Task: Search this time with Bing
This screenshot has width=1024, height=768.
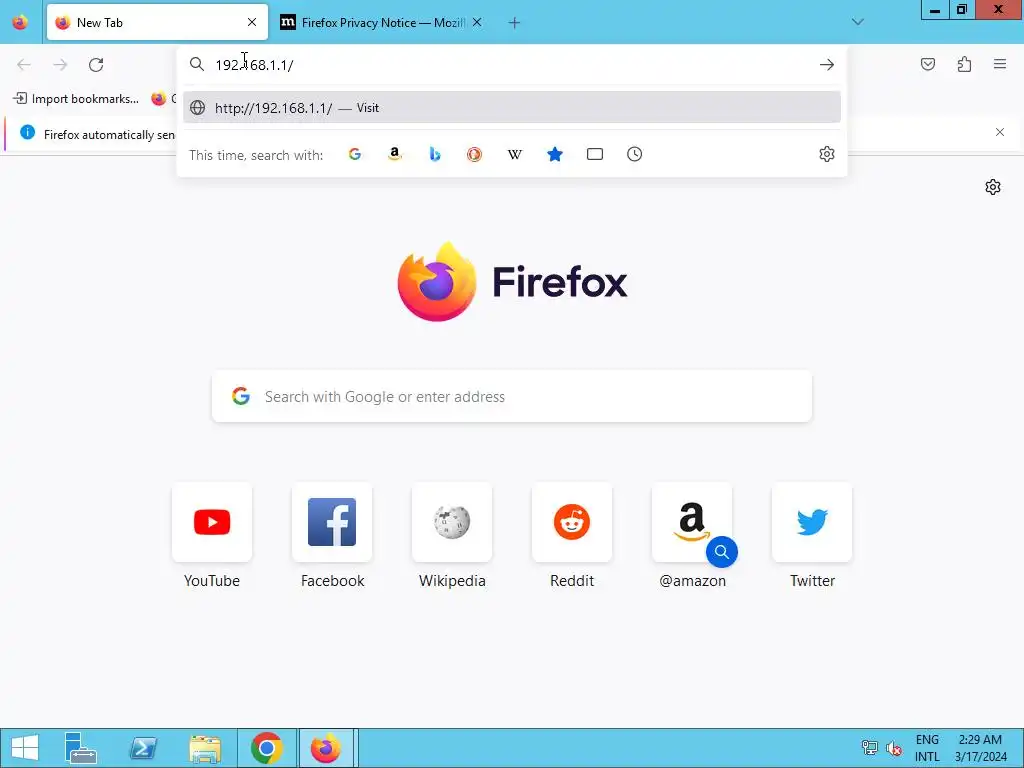Action: 435,154
